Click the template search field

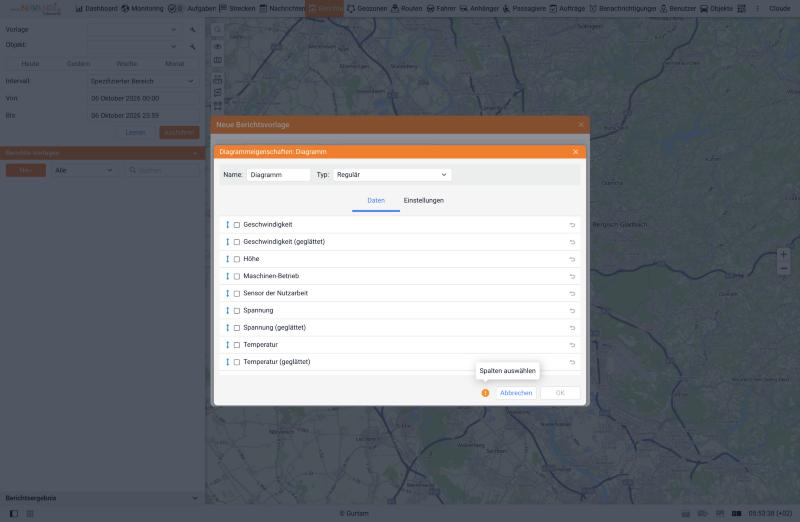pyautogui.click(x=163, y=170)
